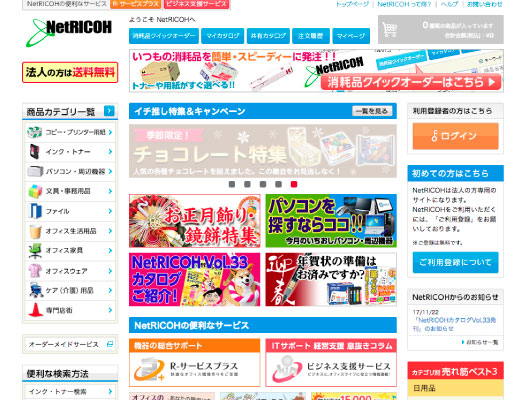Click the NetRICOH logo
This screenshot has width=525, height=400.
[x=69, y=32]
